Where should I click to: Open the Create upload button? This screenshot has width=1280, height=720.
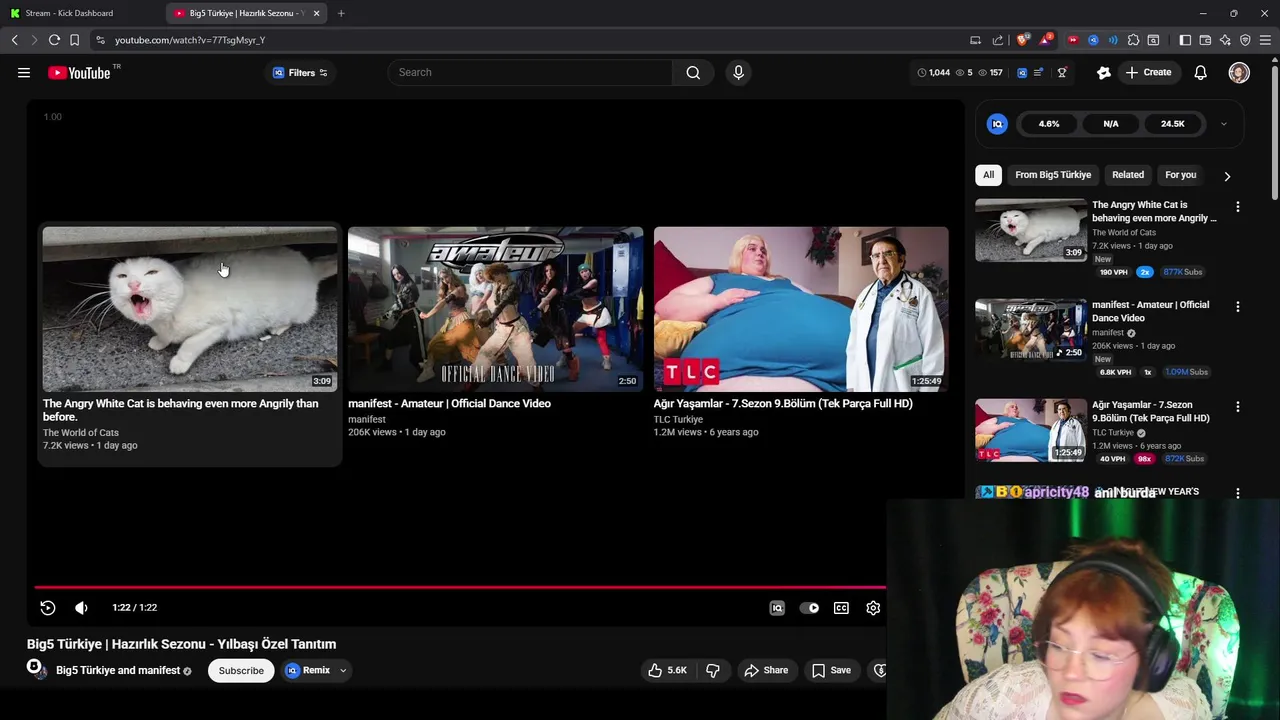(1148, 72)
